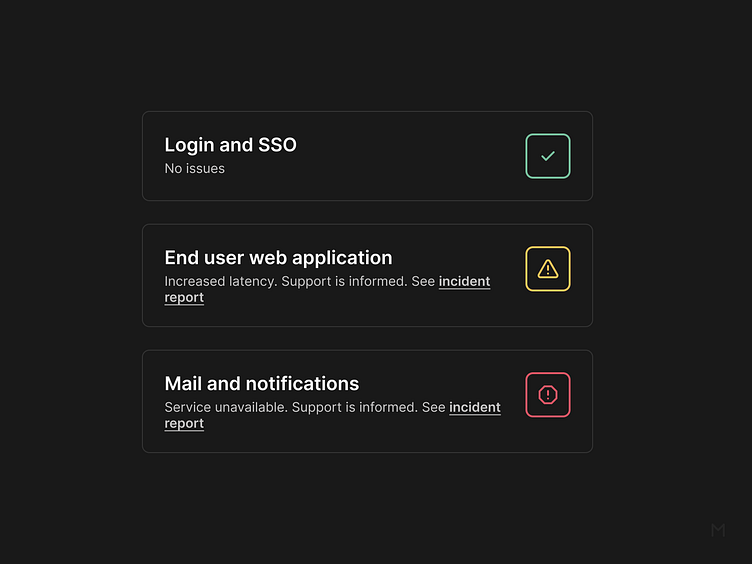Click the red error octagon icon
Viewport: 752px width, 564px height.
pyautogui.click(x=548, y=395)
